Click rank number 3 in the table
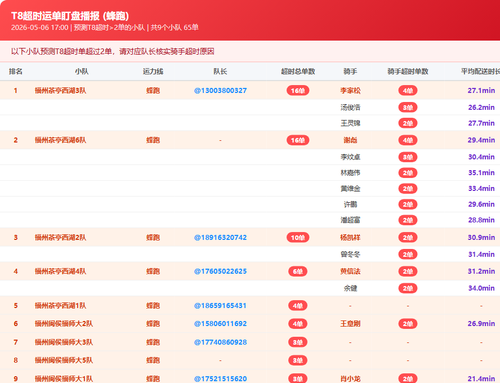500x383 pixels. tap(16, 238)
